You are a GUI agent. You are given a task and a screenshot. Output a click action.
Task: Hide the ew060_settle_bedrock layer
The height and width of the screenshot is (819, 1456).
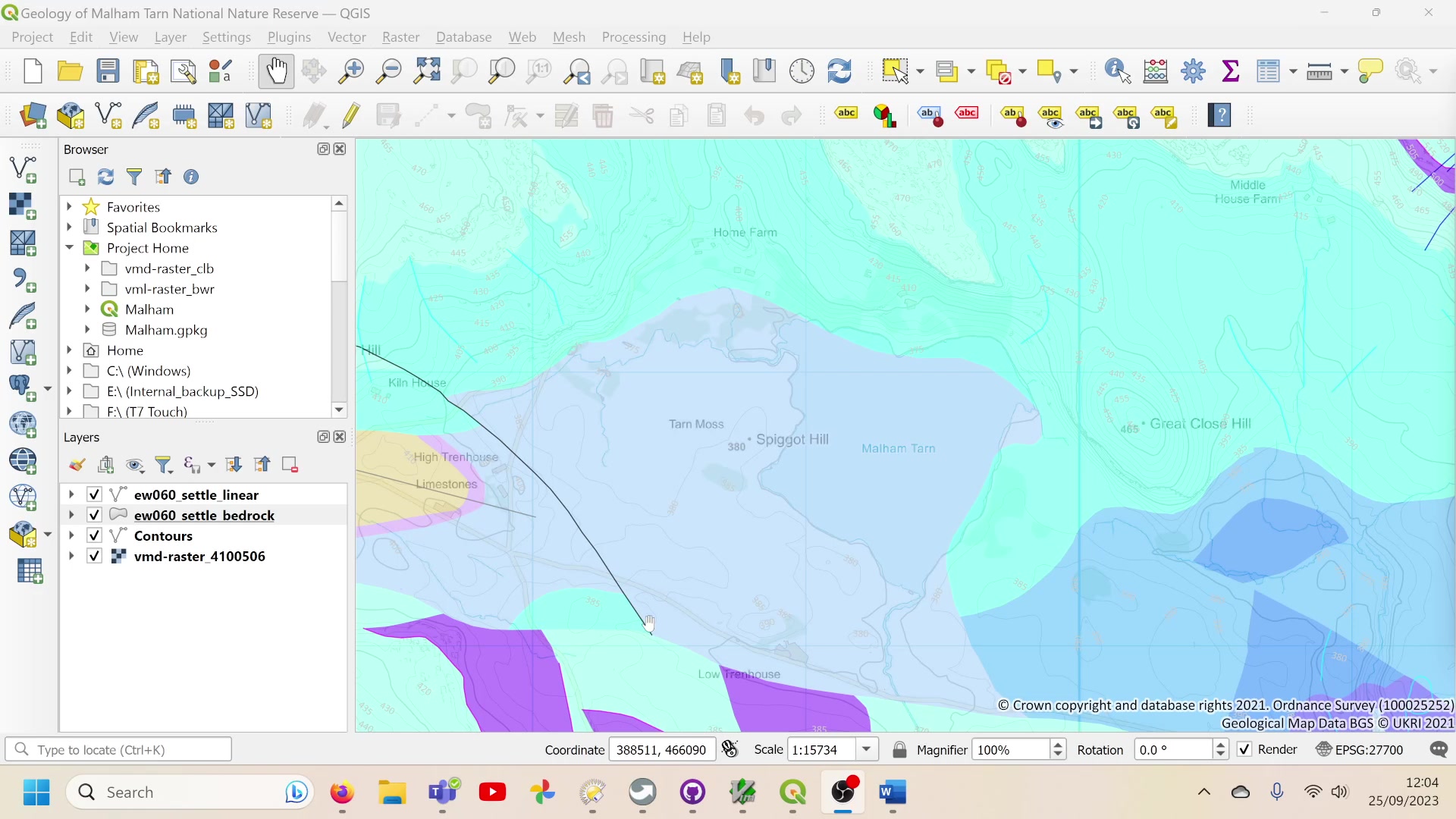click(94, 515)
